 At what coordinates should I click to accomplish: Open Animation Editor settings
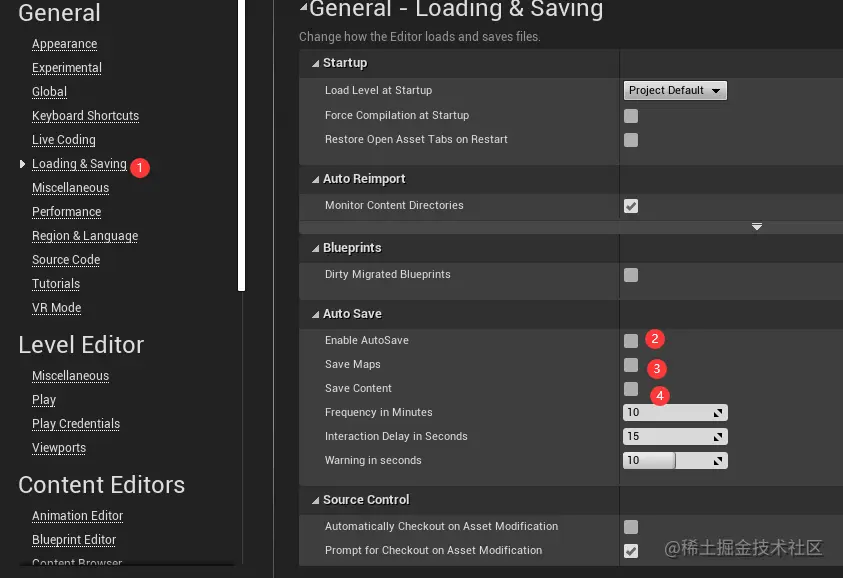point(77,516)
